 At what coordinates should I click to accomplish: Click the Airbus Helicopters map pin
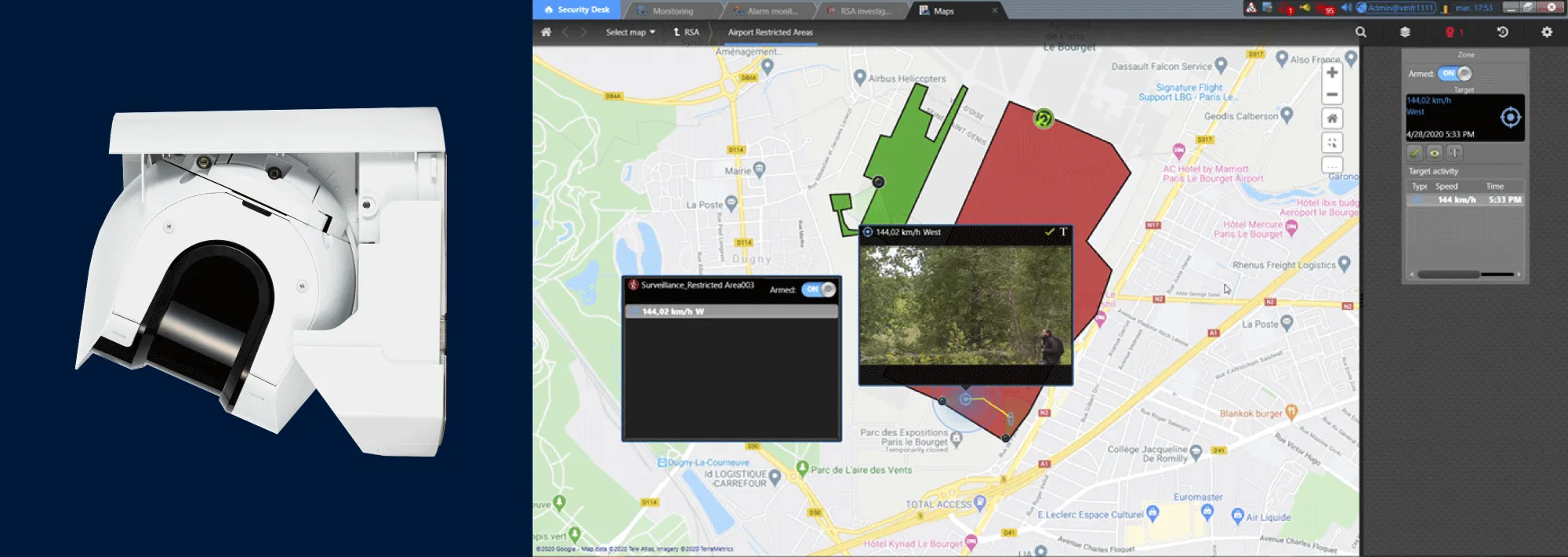pos(859,78)
